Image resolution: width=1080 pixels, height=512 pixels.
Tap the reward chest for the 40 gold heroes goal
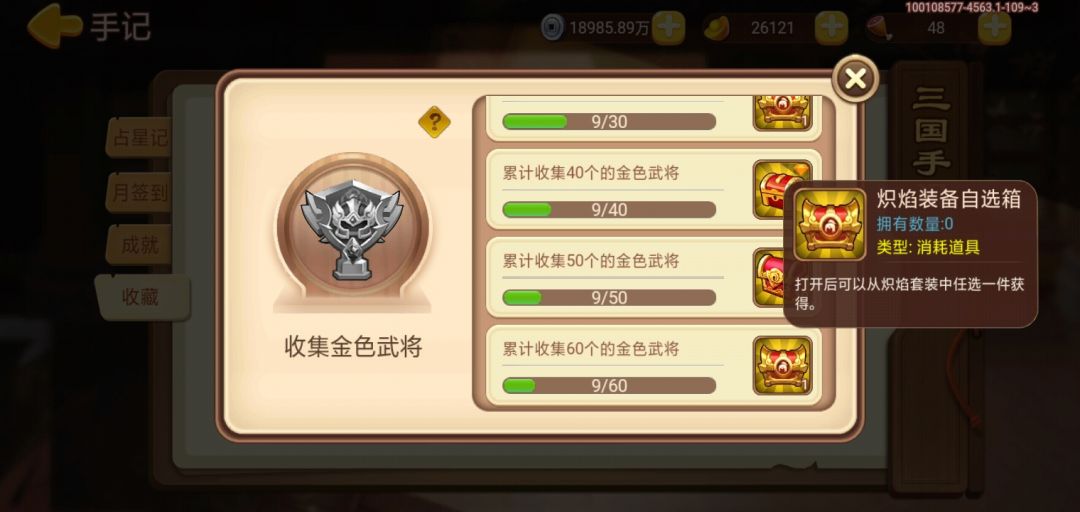click(x=770, y=190)
